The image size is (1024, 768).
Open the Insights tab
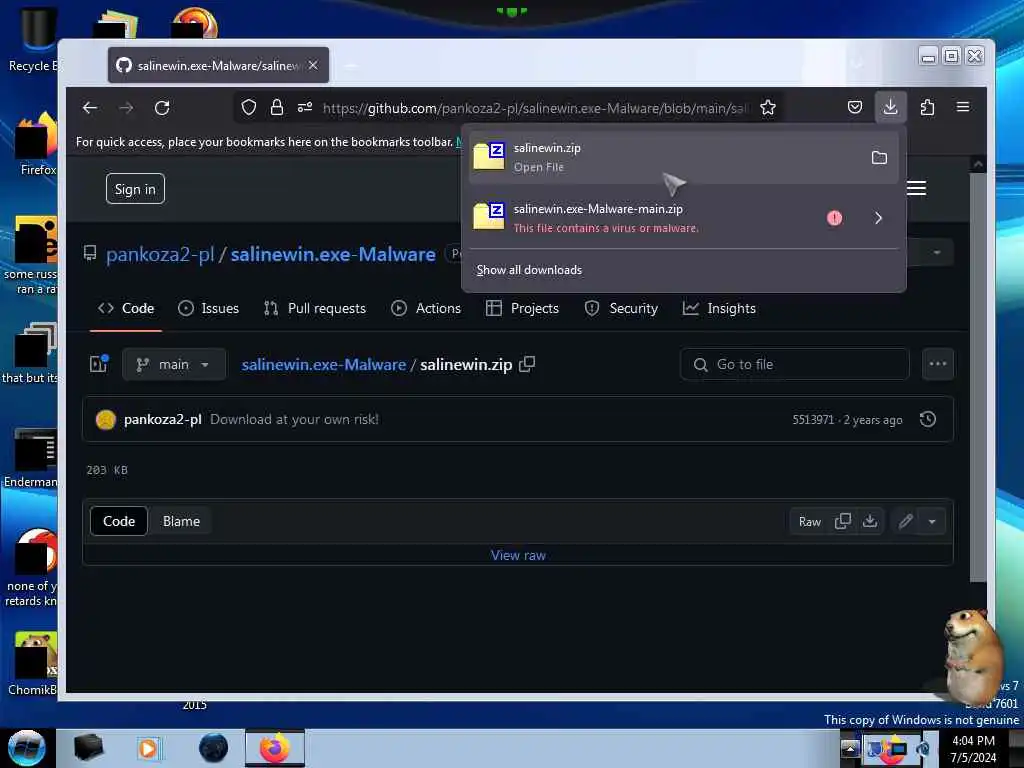(719, 308)
